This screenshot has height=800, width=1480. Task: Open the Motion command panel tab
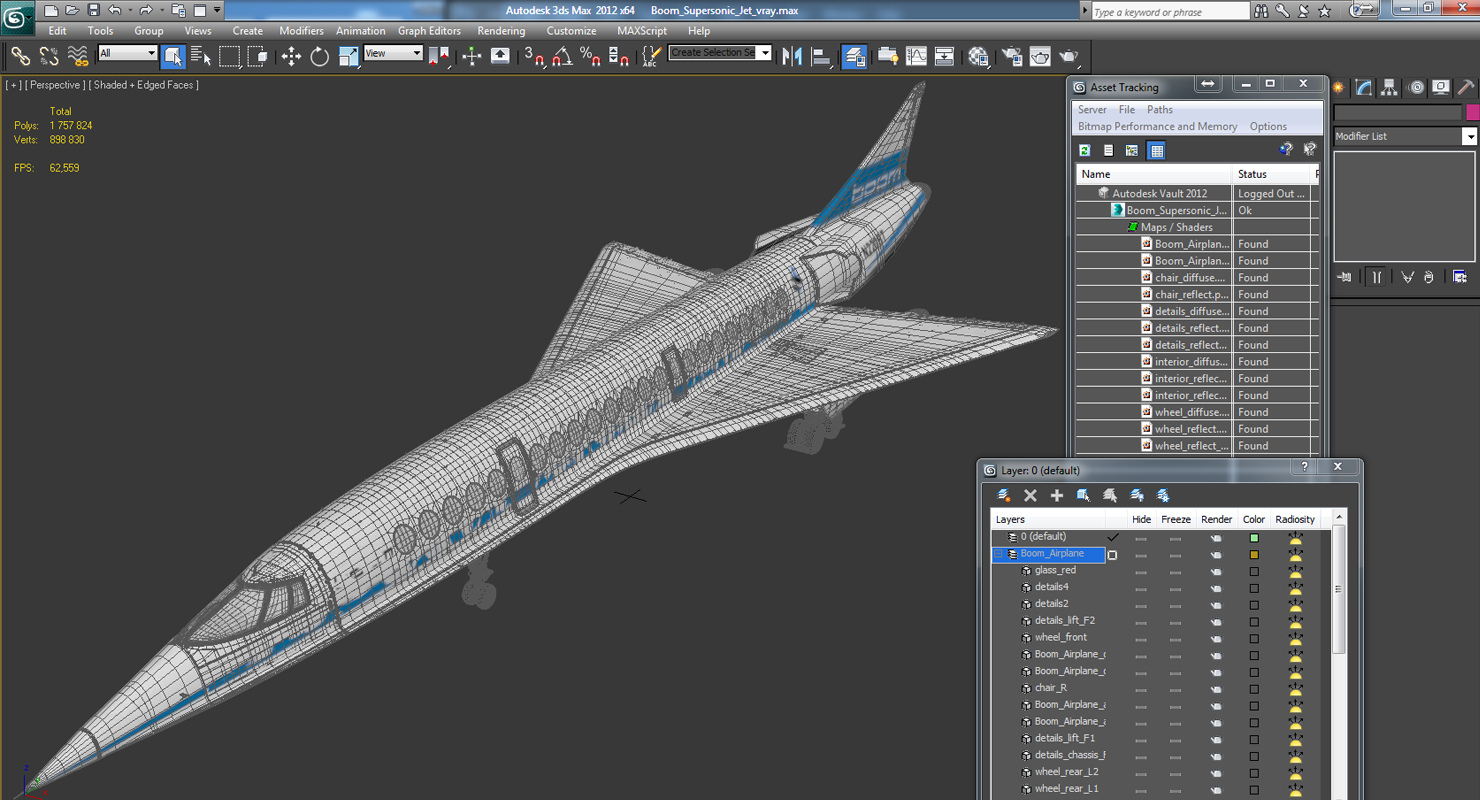click(x=1416, y=88)
